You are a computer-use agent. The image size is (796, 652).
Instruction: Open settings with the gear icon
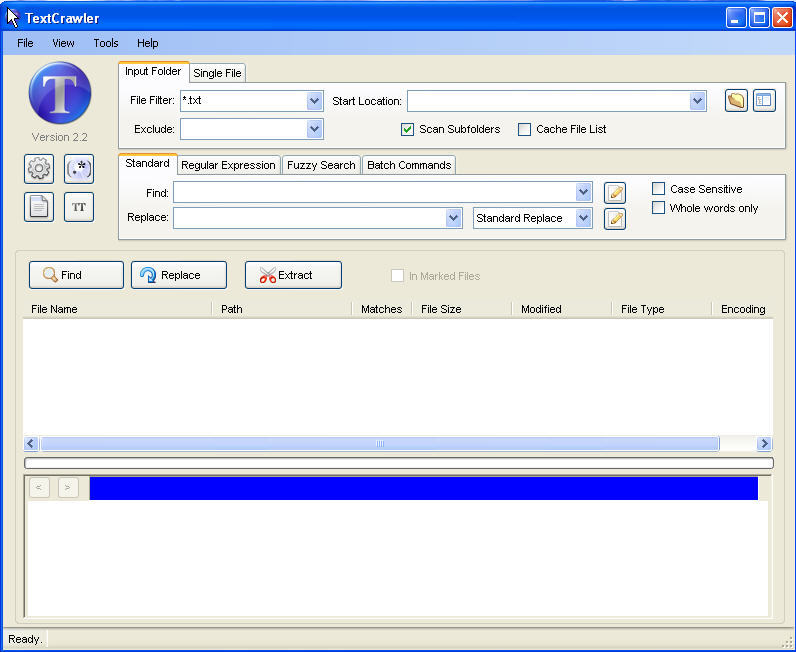point(39,169)
